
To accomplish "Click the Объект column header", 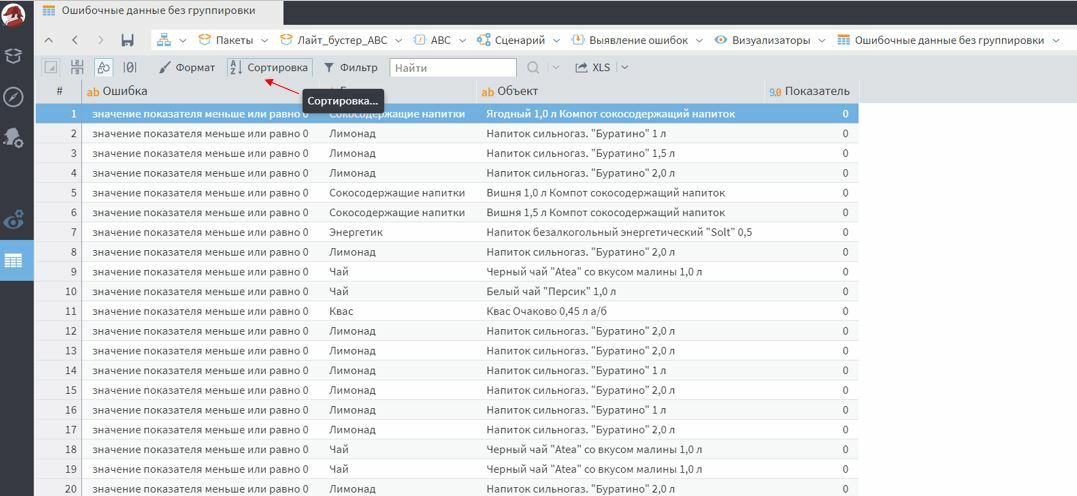I will (x=620, y=91).
